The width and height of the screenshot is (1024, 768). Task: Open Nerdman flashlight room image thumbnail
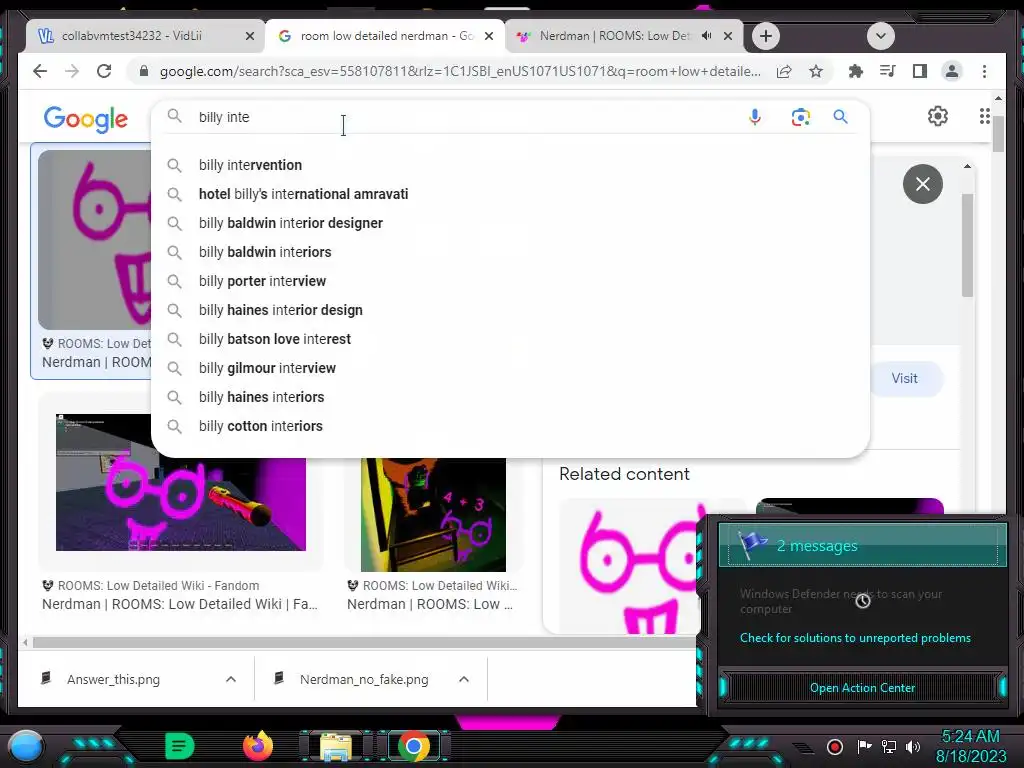[x=180, y=483]
